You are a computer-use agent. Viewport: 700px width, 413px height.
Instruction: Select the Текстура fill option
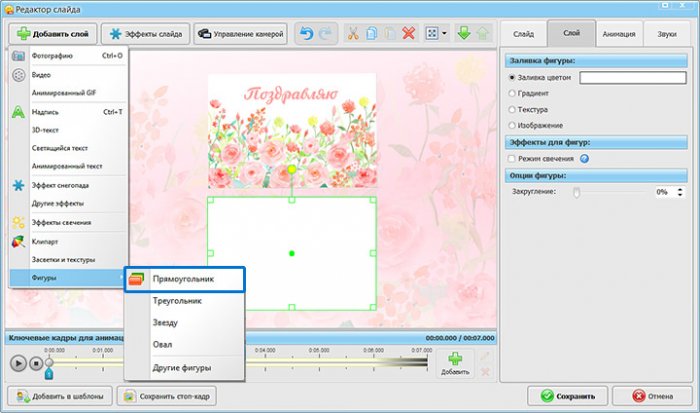pos(513,108)
